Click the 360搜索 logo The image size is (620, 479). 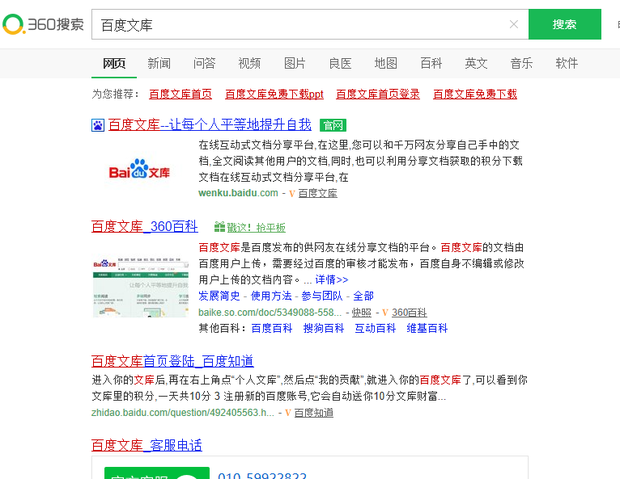point(43,24)
